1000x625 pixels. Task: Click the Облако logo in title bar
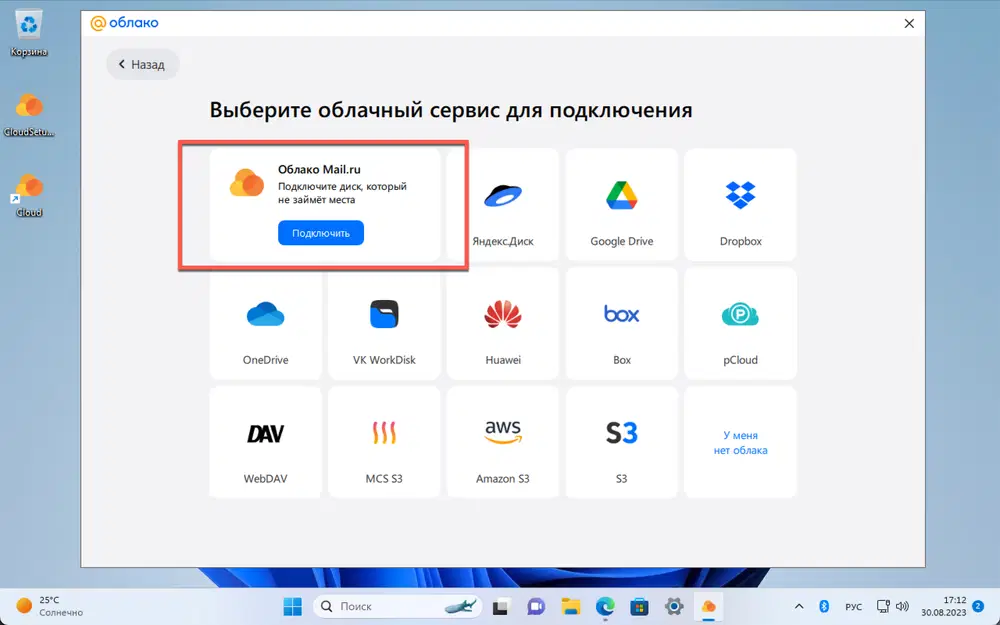pos(124,23)
